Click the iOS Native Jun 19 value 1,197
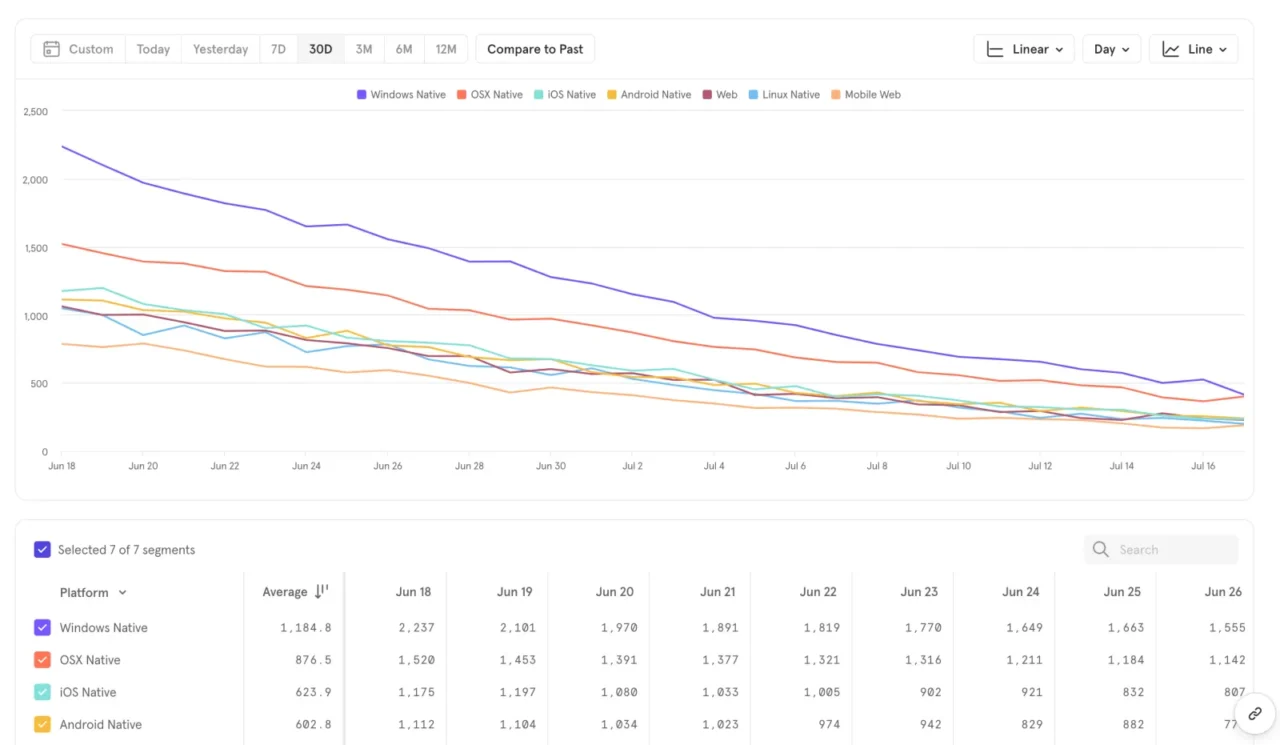1280x745 pixels. pyautogui.click(x=518, y=692)
